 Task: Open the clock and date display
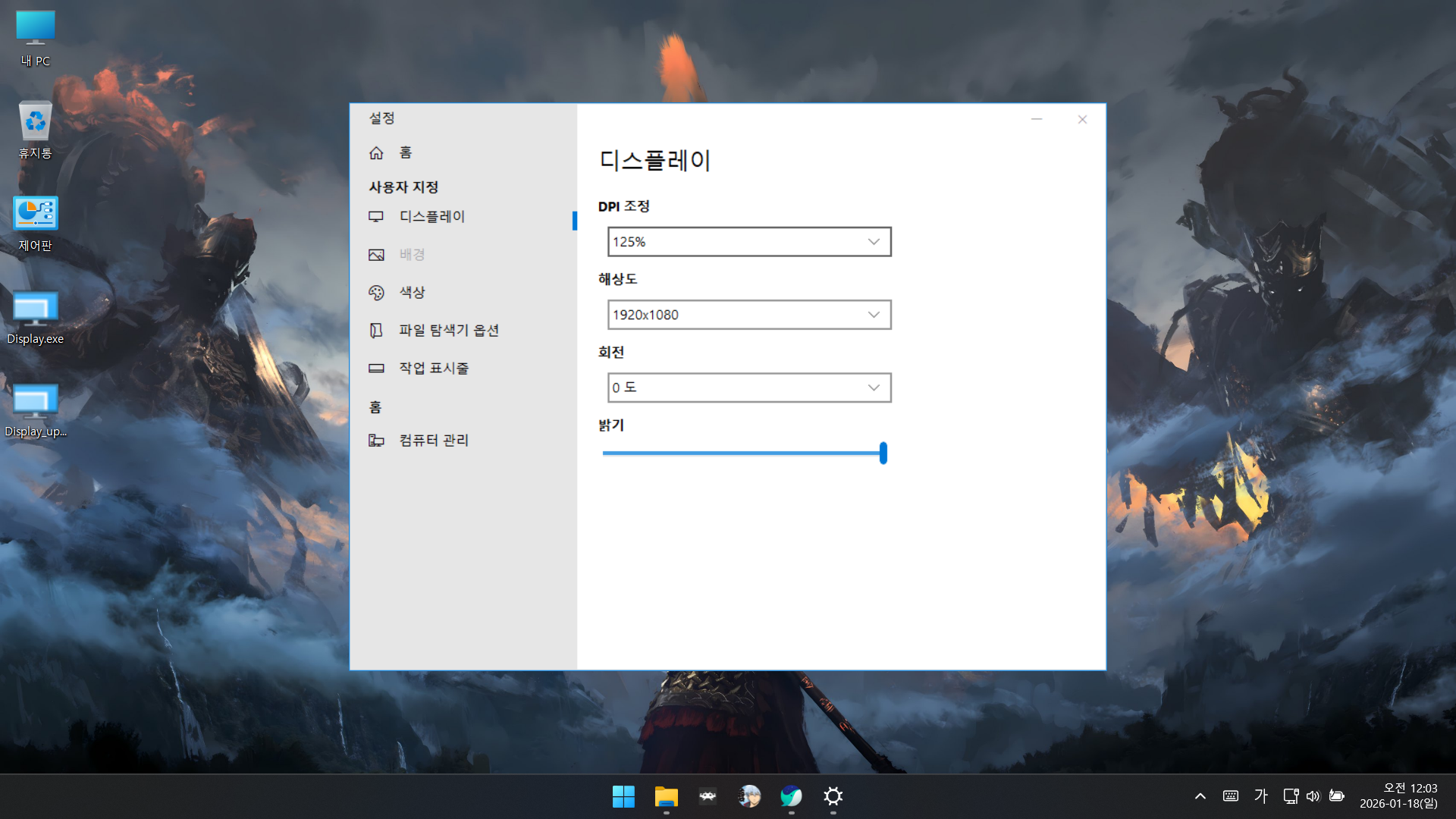click(1398, 795)
